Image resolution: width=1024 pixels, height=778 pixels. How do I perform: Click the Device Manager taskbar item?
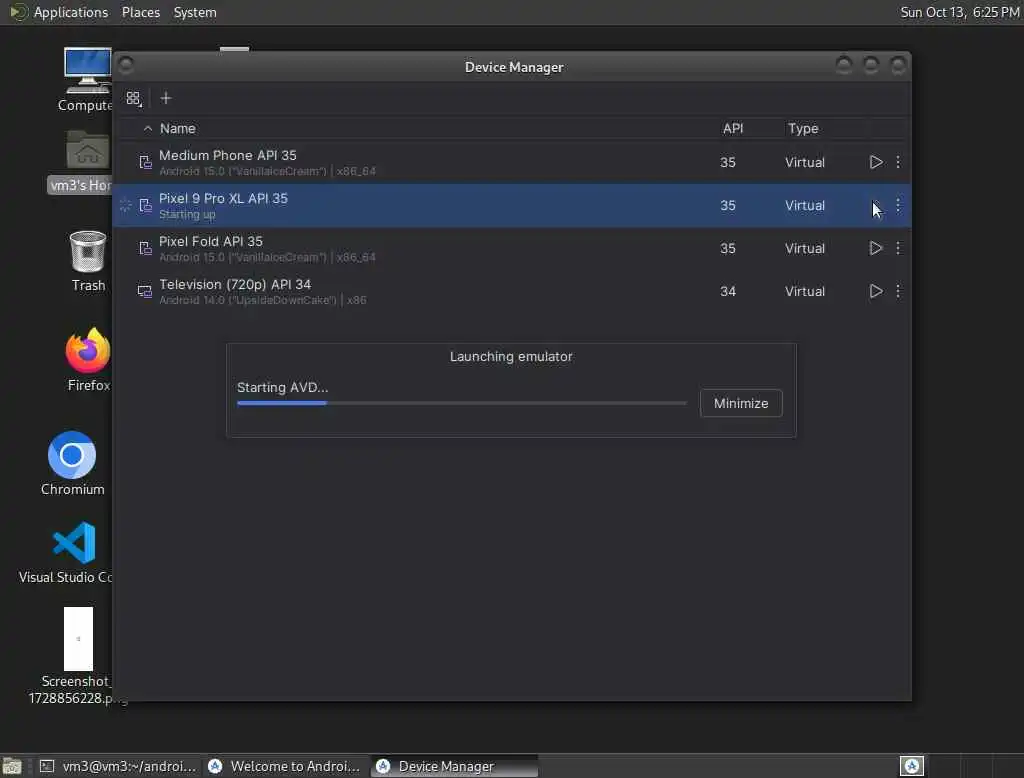(454, 766)
